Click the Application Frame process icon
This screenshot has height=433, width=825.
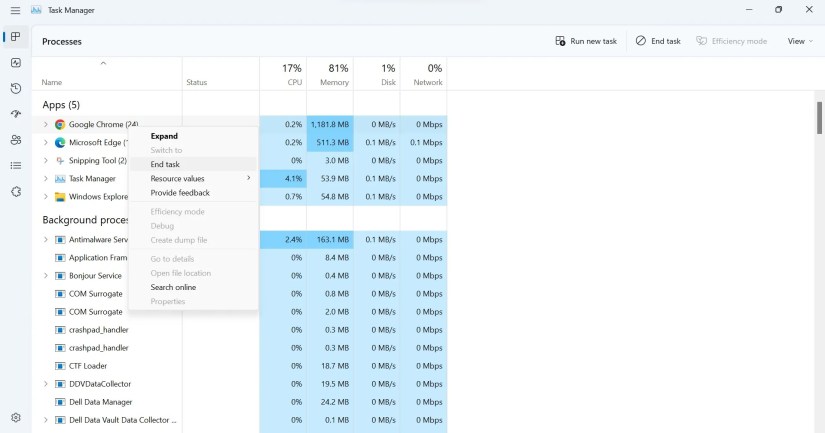coord(60,258)
